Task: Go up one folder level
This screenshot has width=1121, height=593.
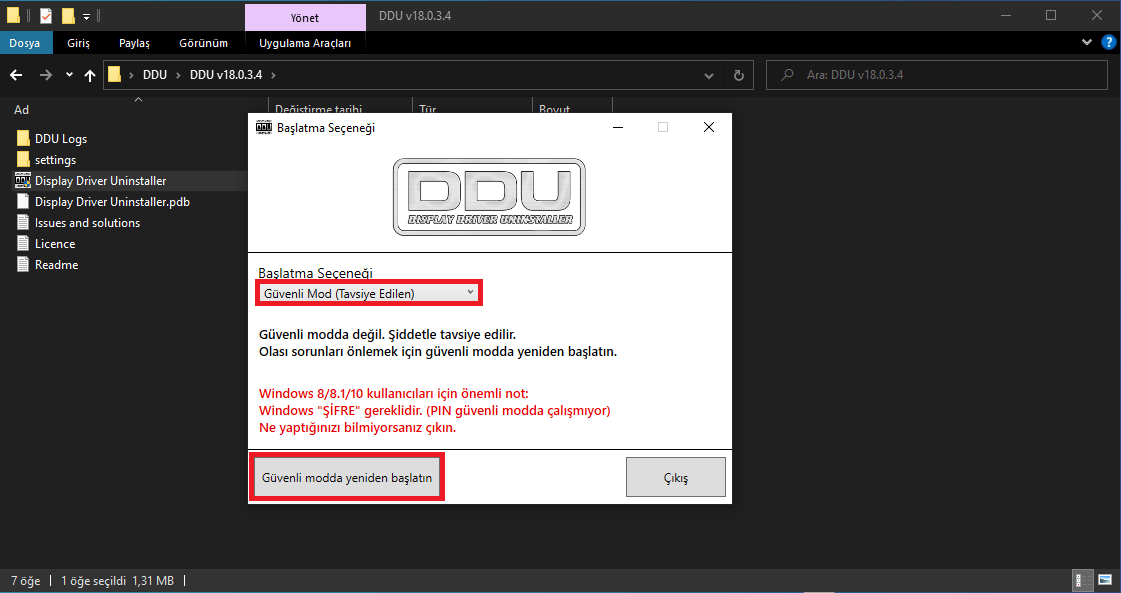Action: tap(89, 75)
